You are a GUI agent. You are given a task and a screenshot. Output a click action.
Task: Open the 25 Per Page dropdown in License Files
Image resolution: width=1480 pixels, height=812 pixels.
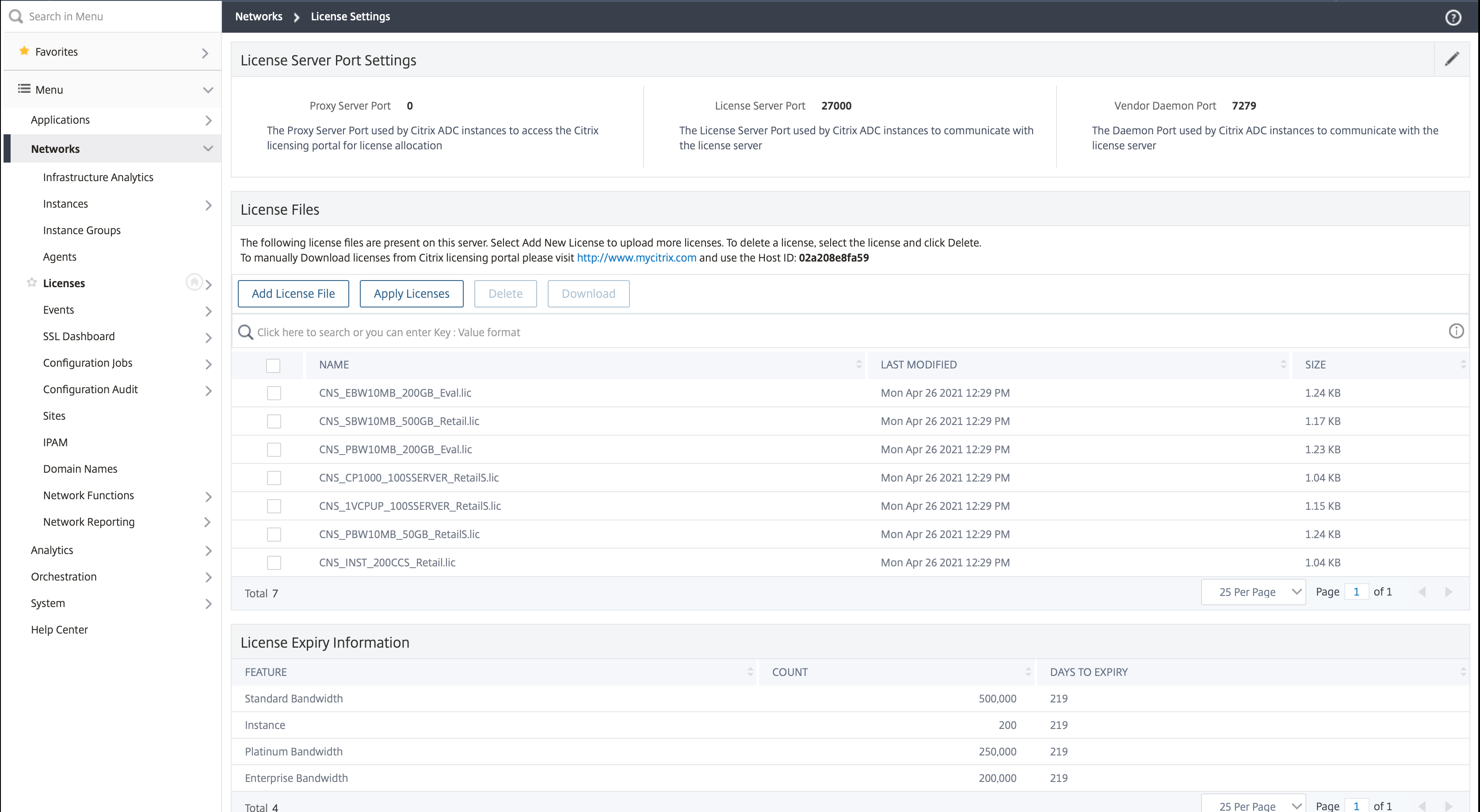(x=1255, y=591)
